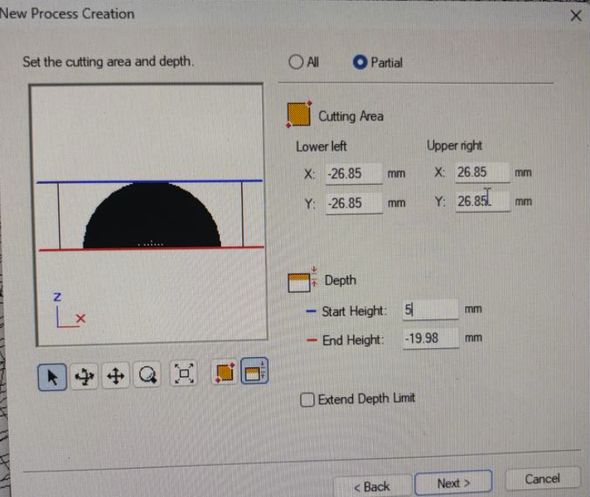
Task: Click the fit-to-screen view icon
Action: (184, 374)
